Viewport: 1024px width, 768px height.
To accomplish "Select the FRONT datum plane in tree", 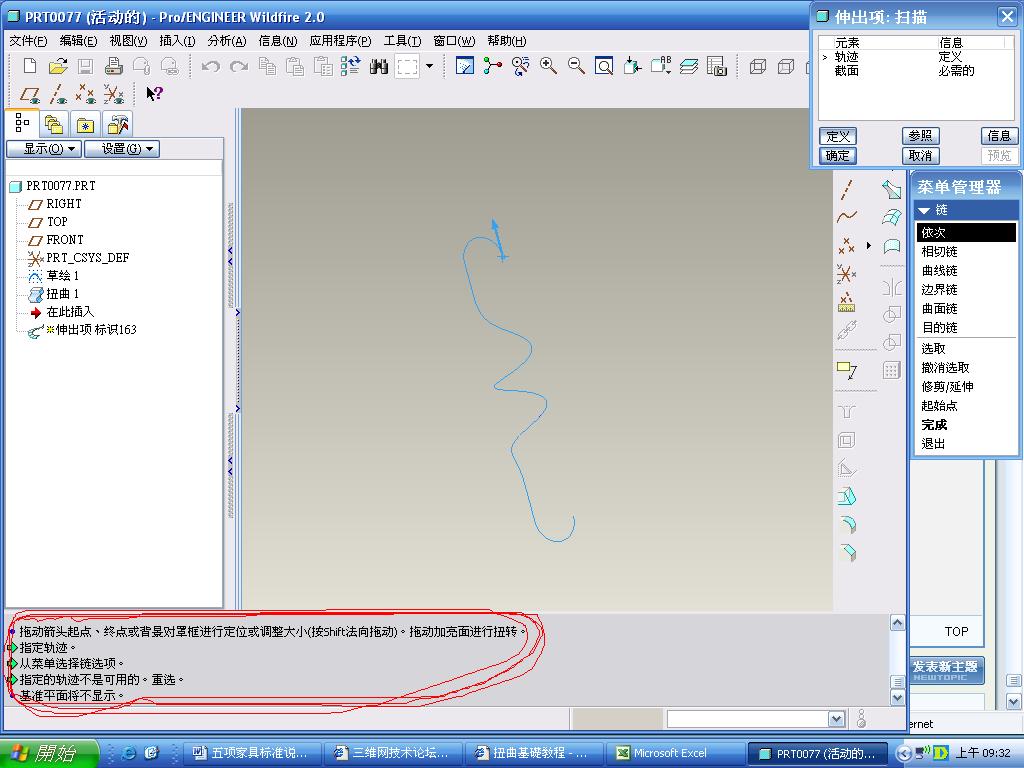I will [x=65, y=240].
